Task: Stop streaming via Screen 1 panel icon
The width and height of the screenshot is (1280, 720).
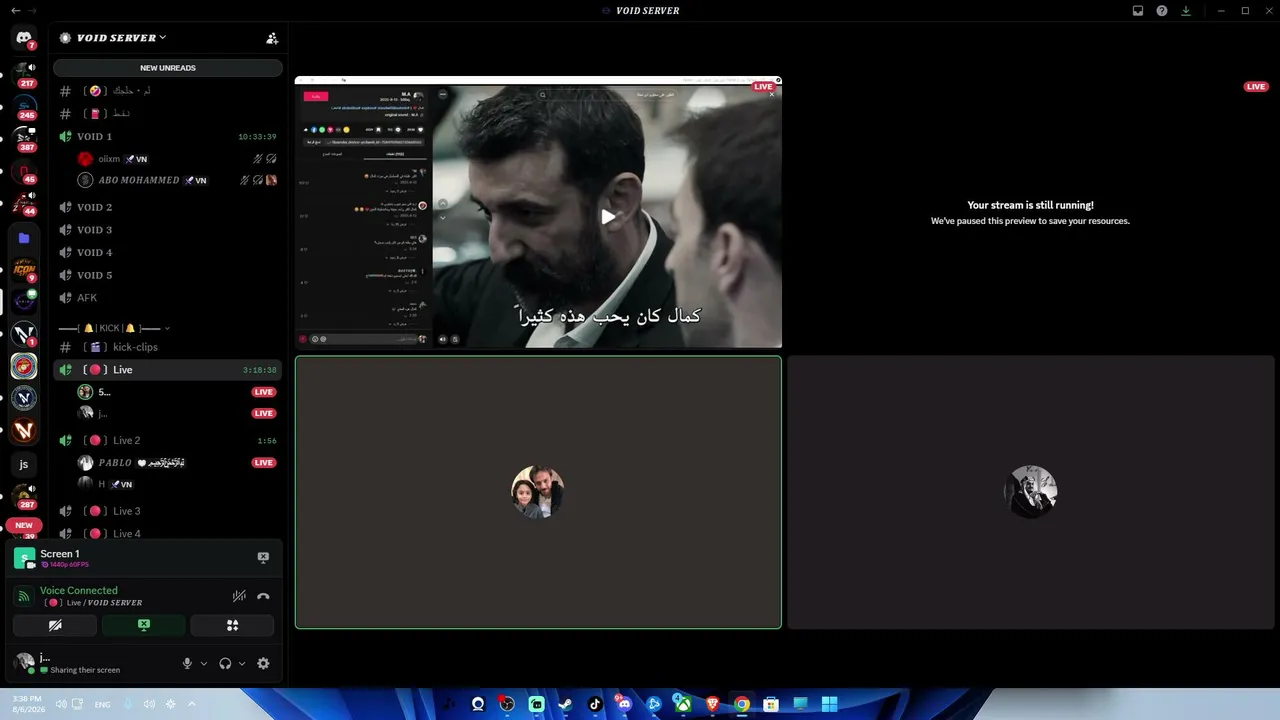Action: pyautogui.click(x=263, y=558)
